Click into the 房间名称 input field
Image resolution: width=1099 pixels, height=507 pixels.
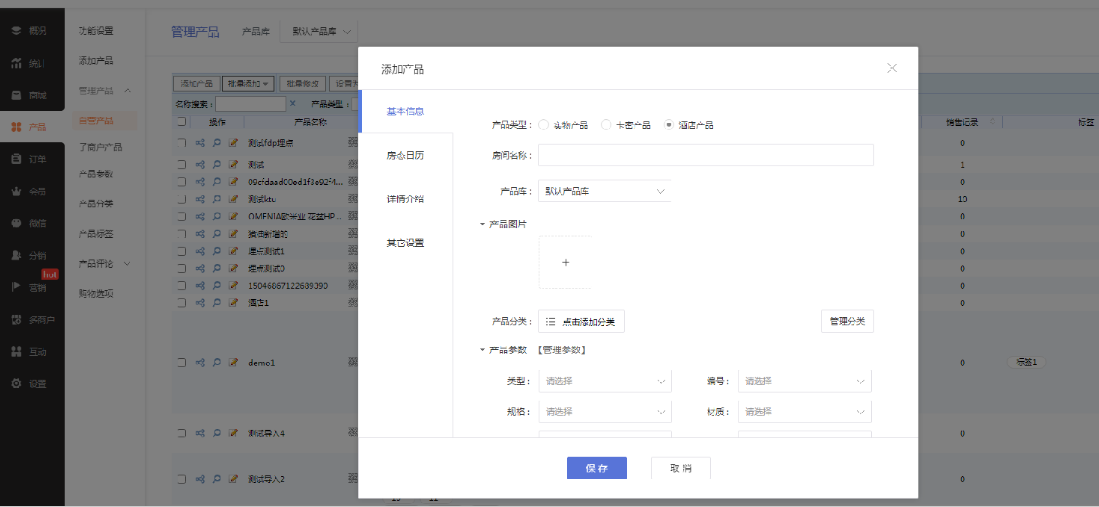706,155
